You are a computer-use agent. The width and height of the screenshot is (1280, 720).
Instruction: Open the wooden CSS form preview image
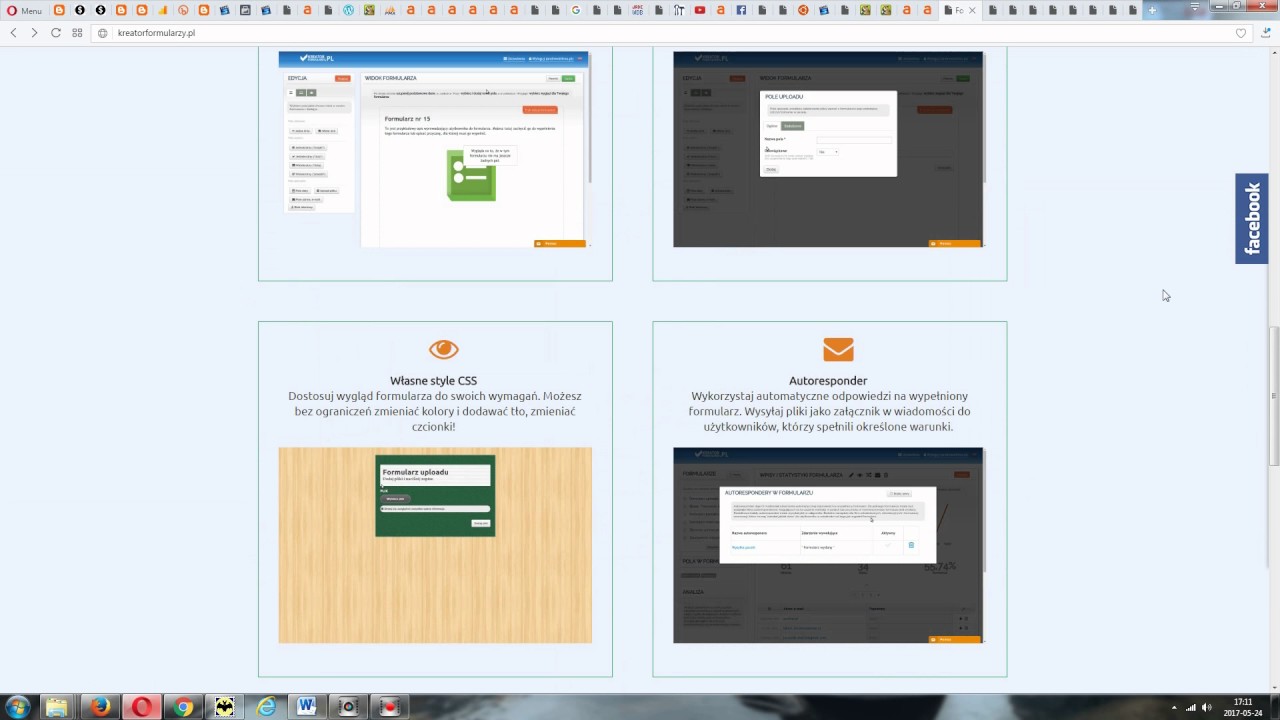tap(435, 545)
